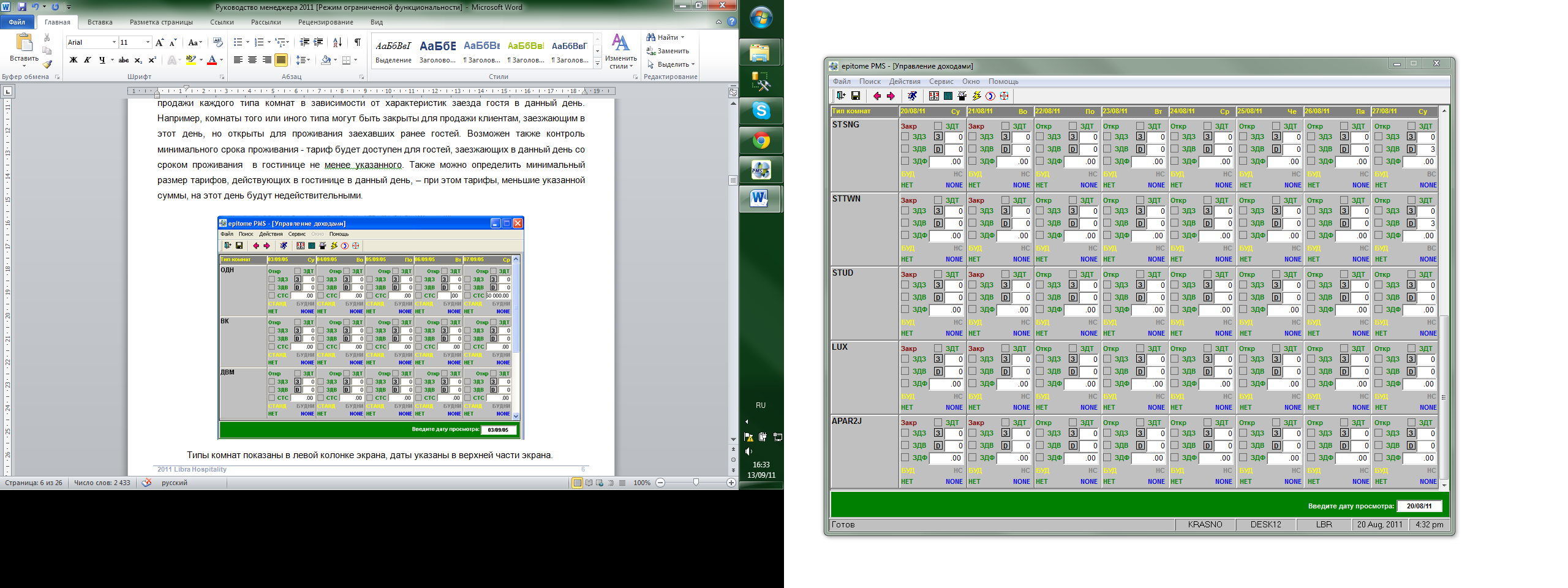The height and width of the screenshot is (588, 1568).
Task: Apply superscript formatting in Word
Action: click(x=153, y=60)
